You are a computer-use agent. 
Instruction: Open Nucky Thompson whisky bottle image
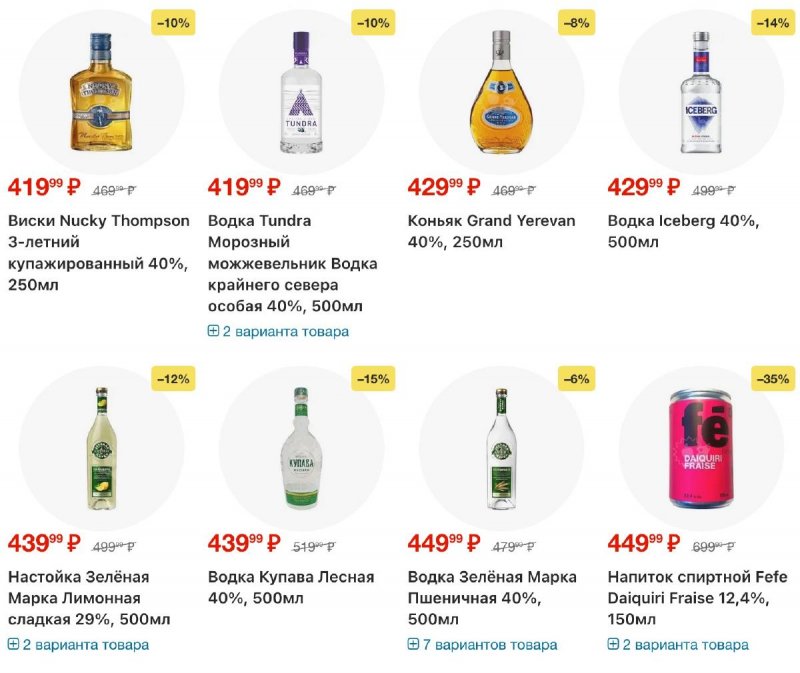point(101,92)
